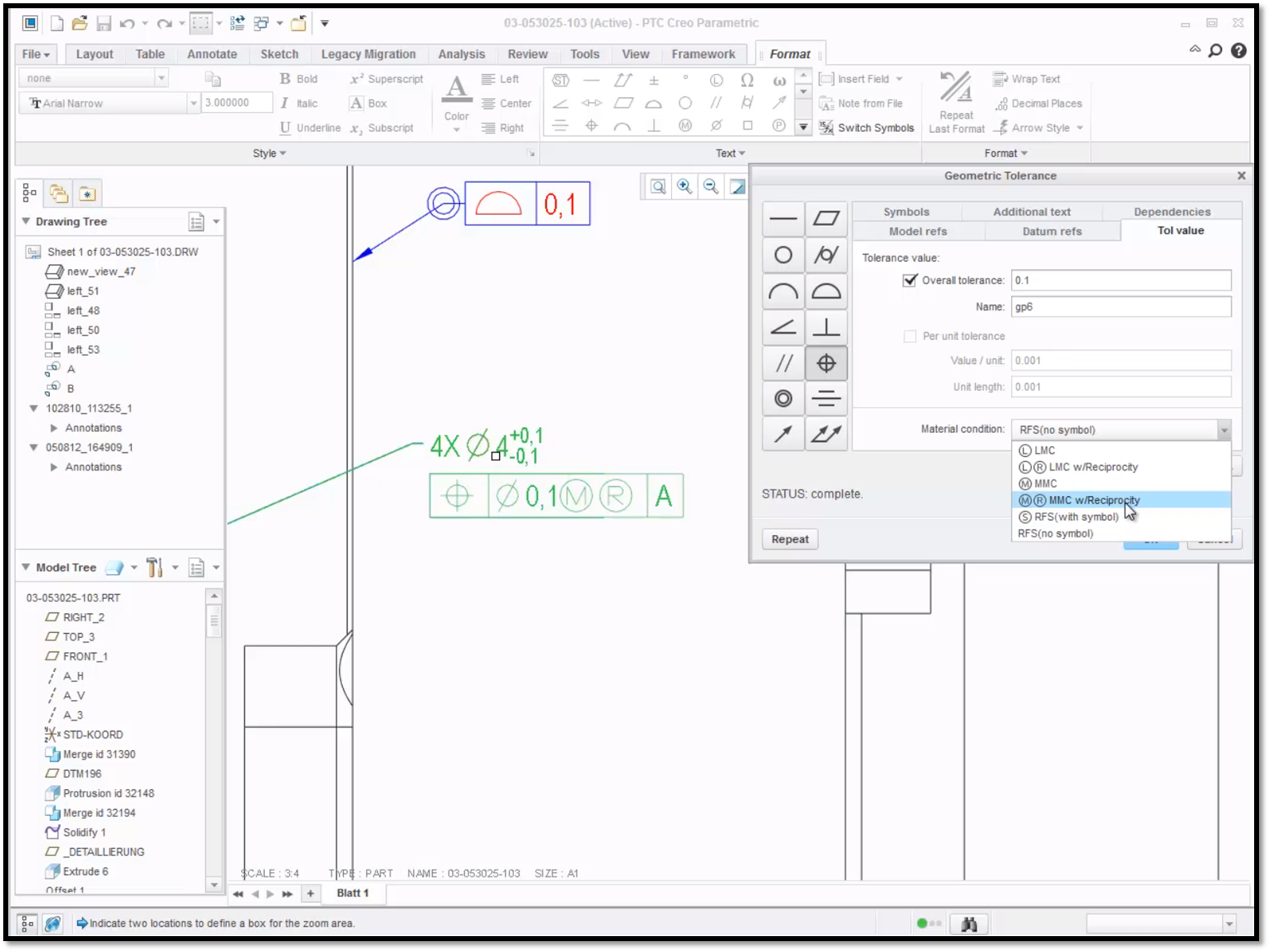Select the concentricity tolerance symbol
The width and height of the screenshot is (1270, 952).
click(x=783, y=399)
